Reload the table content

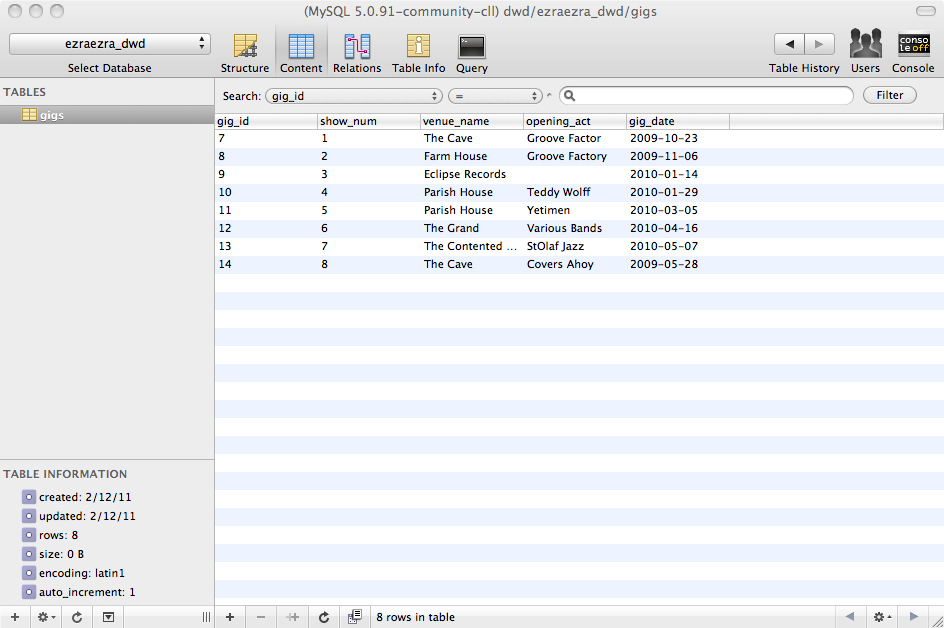click(324, 617)
